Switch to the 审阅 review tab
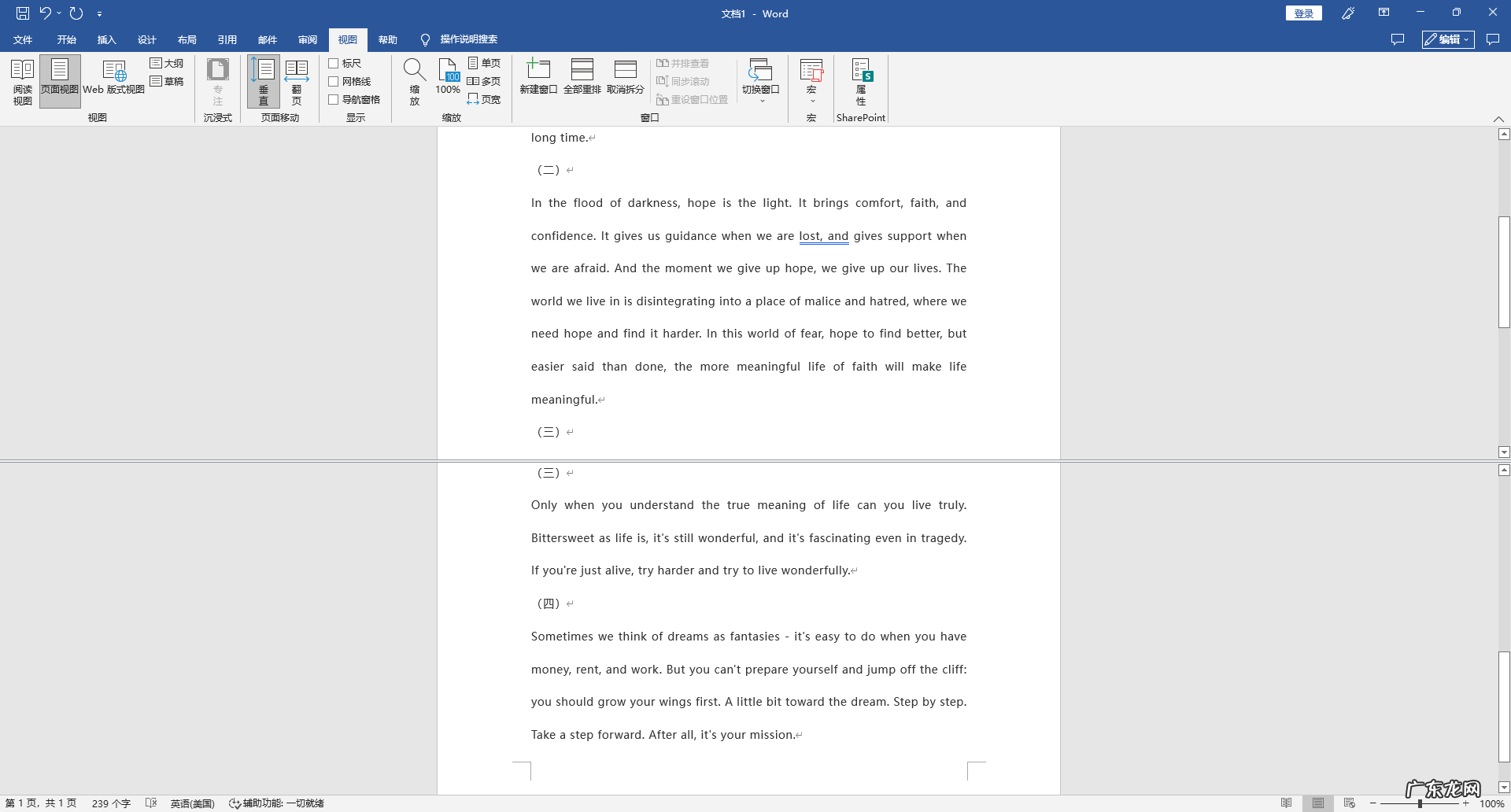This screenshot has height=812, width=1511. pyautogui.click(x=308, y=39)
